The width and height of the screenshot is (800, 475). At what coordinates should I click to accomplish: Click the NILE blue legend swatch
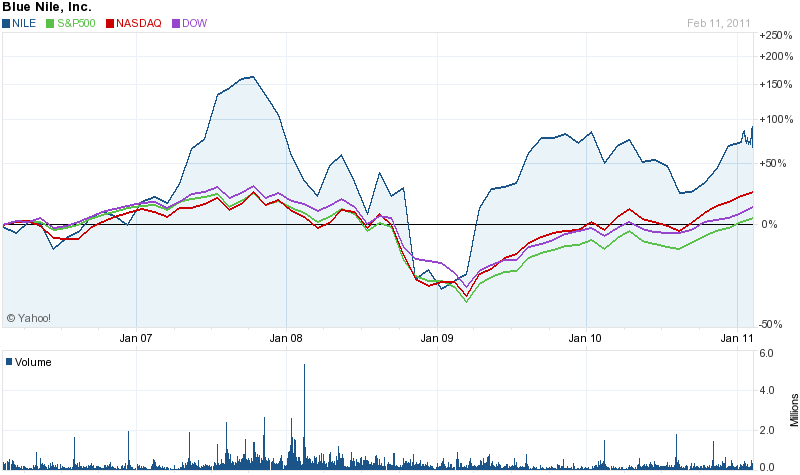click(x=6, y=23)
